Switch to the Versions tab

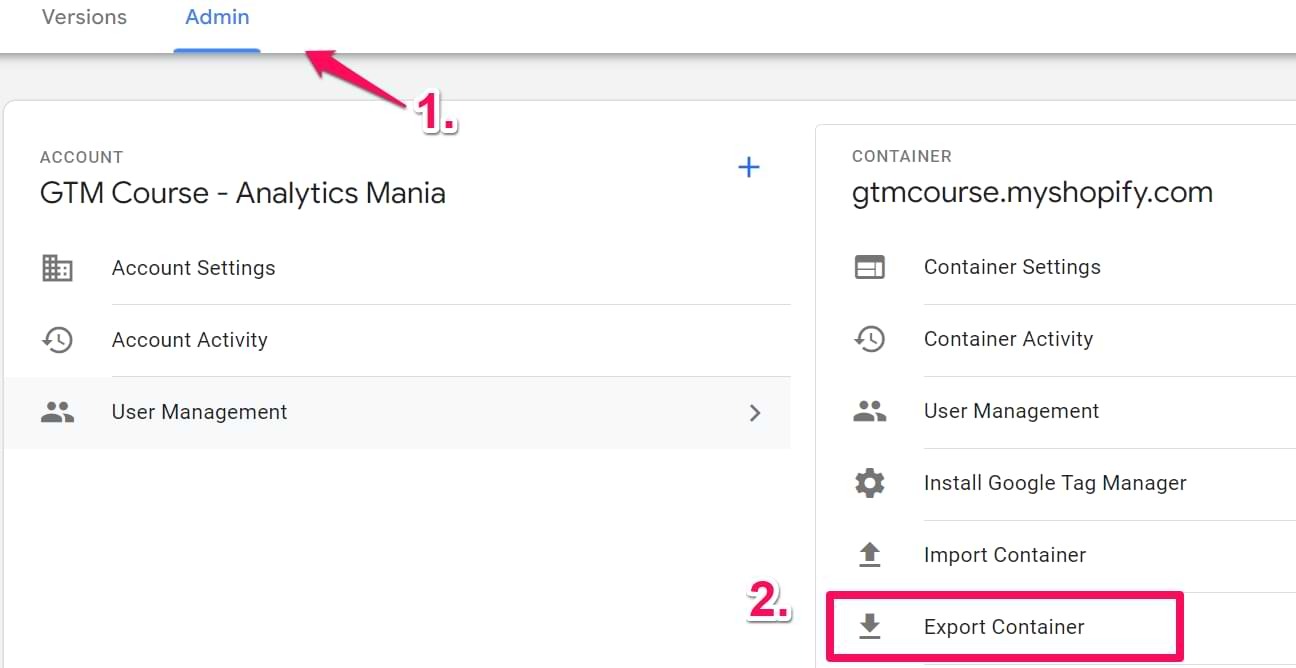click(x=84, y=17)
